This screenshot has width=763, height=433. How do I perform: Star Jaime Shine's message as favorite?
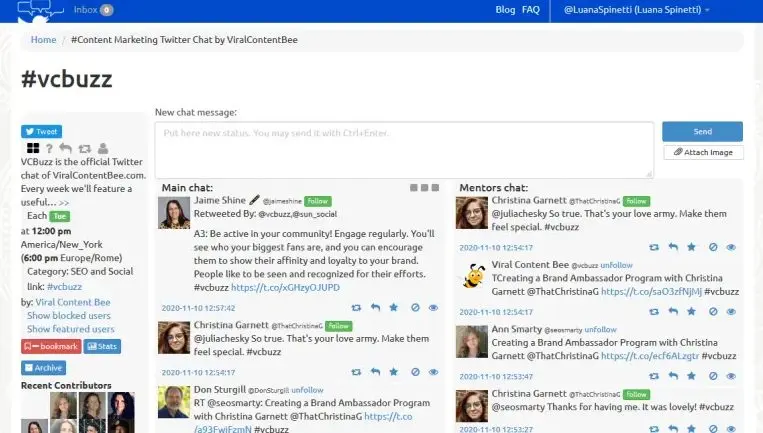tap(393, 308)
